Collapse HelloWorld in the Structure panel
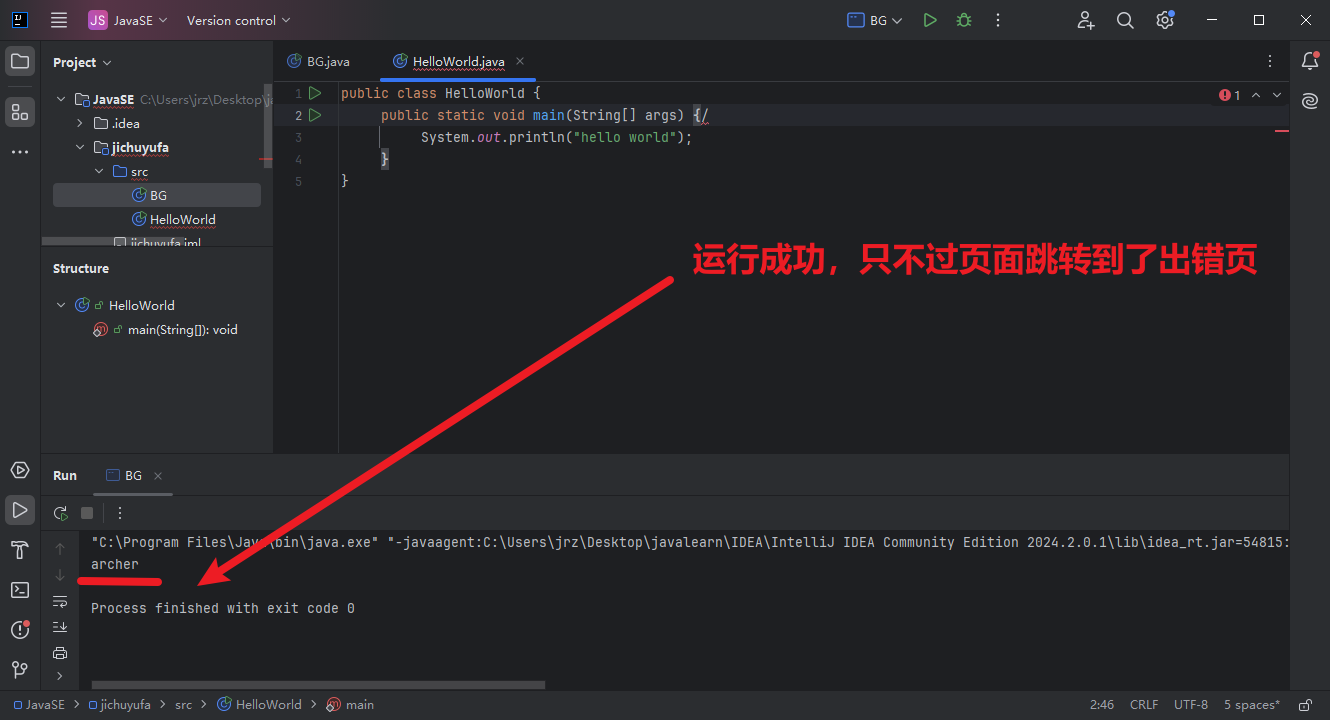This screenshot has width=1330, height=720. [x=61, y=305]
